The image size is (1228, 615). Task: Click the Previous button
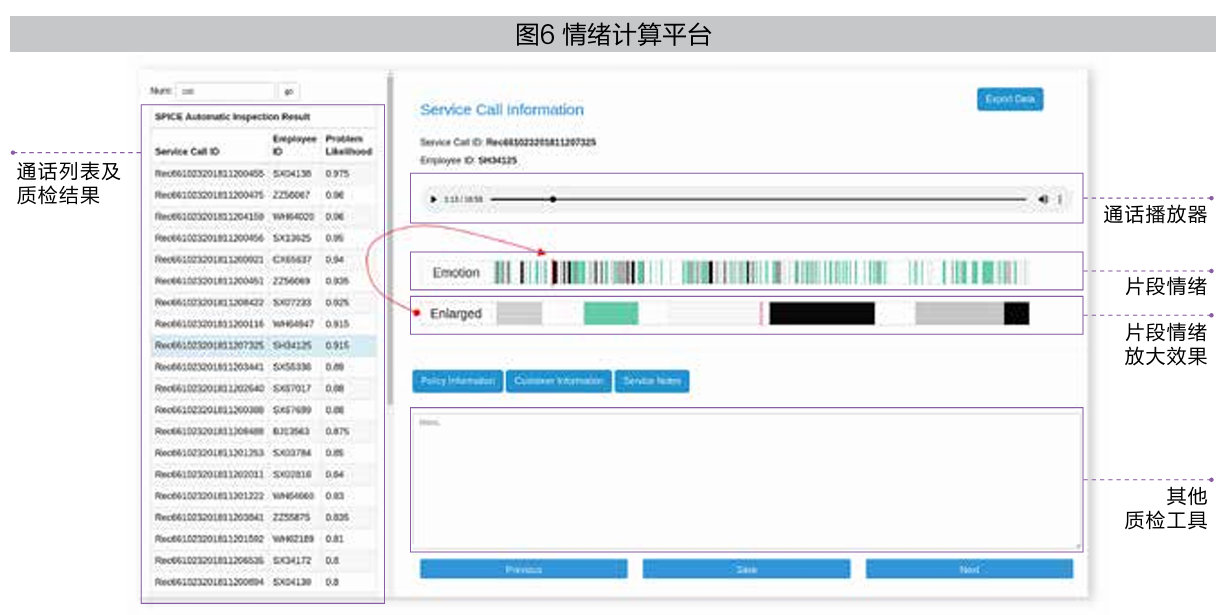coord(523,569)
